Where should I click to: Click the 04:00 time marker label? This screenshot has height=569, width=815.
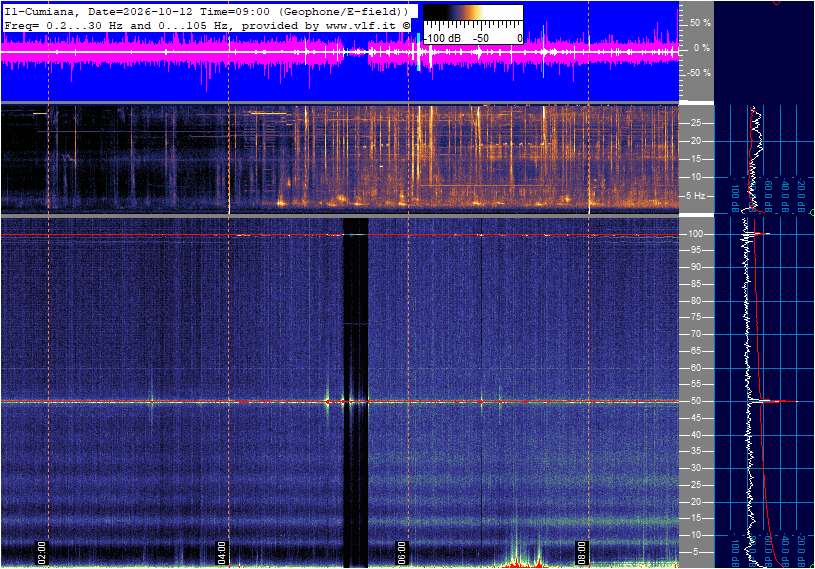click(221, 553)
